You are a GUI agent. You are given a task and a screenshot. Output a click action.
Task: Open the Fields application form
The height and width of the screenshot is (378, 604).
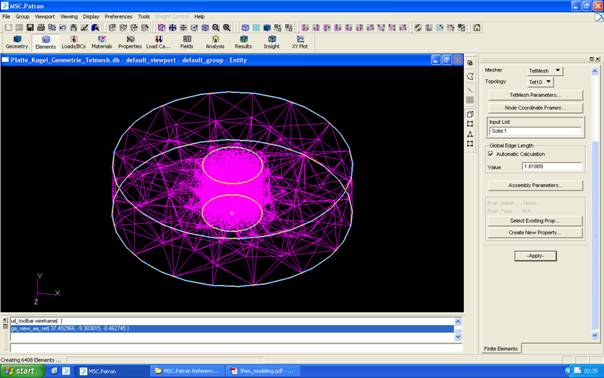[x=186, y=42]
